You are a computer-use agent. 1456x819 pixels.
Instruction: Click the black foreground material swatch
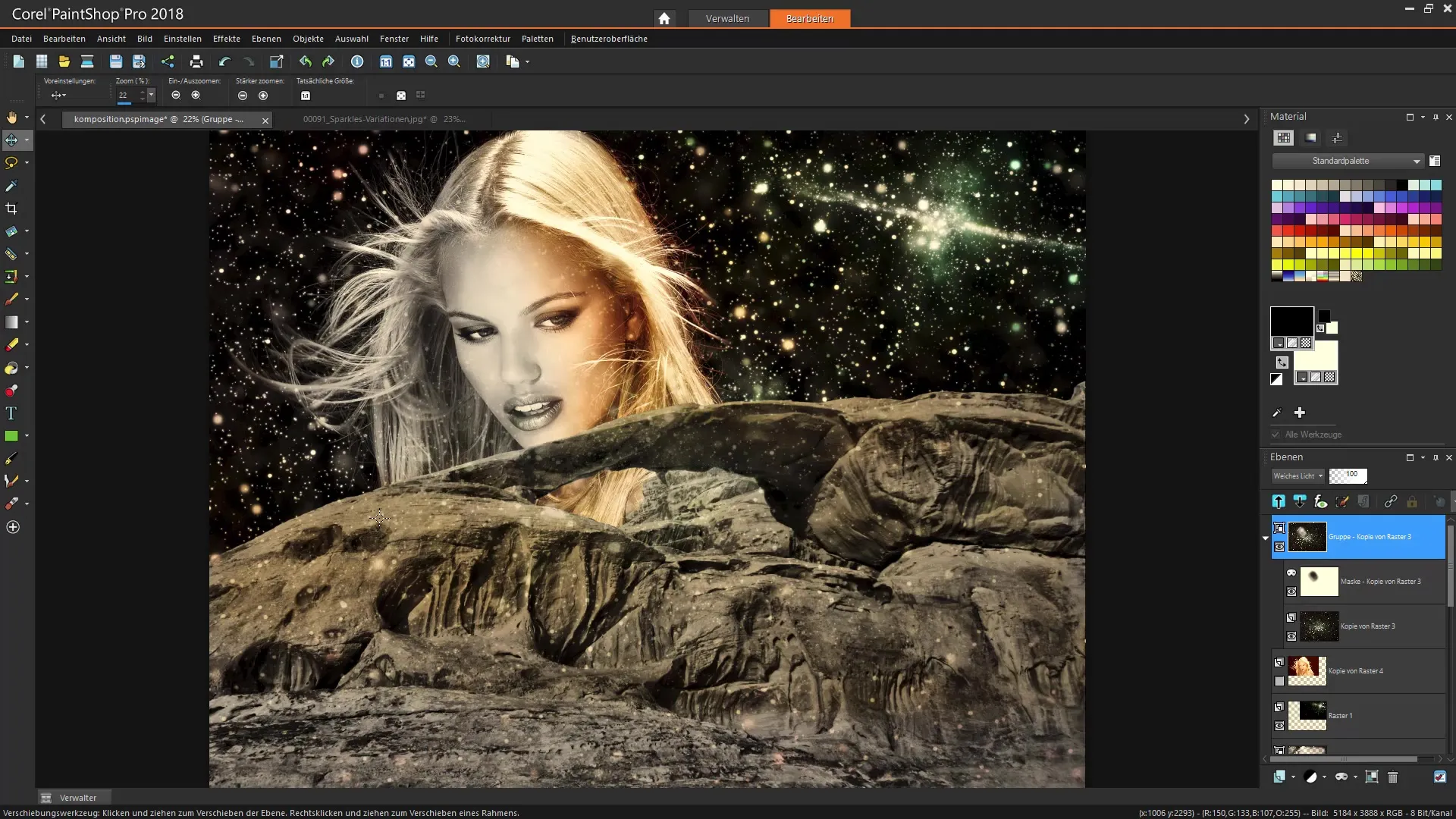[1292, 321]
